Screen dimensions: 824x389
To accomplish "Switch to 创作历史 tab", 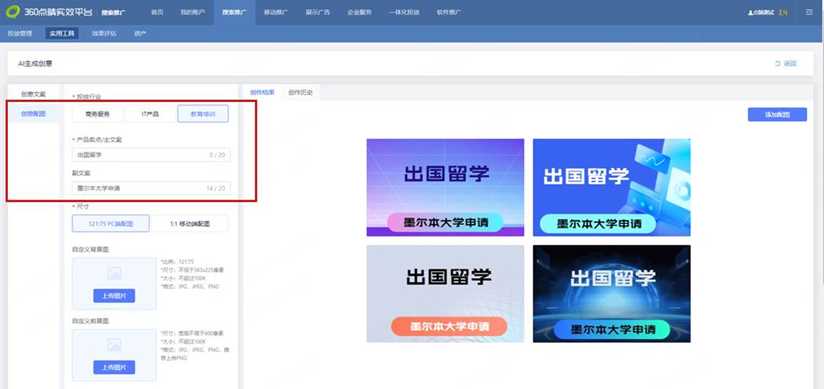I will pyautogui.click(x=300, y=92).
